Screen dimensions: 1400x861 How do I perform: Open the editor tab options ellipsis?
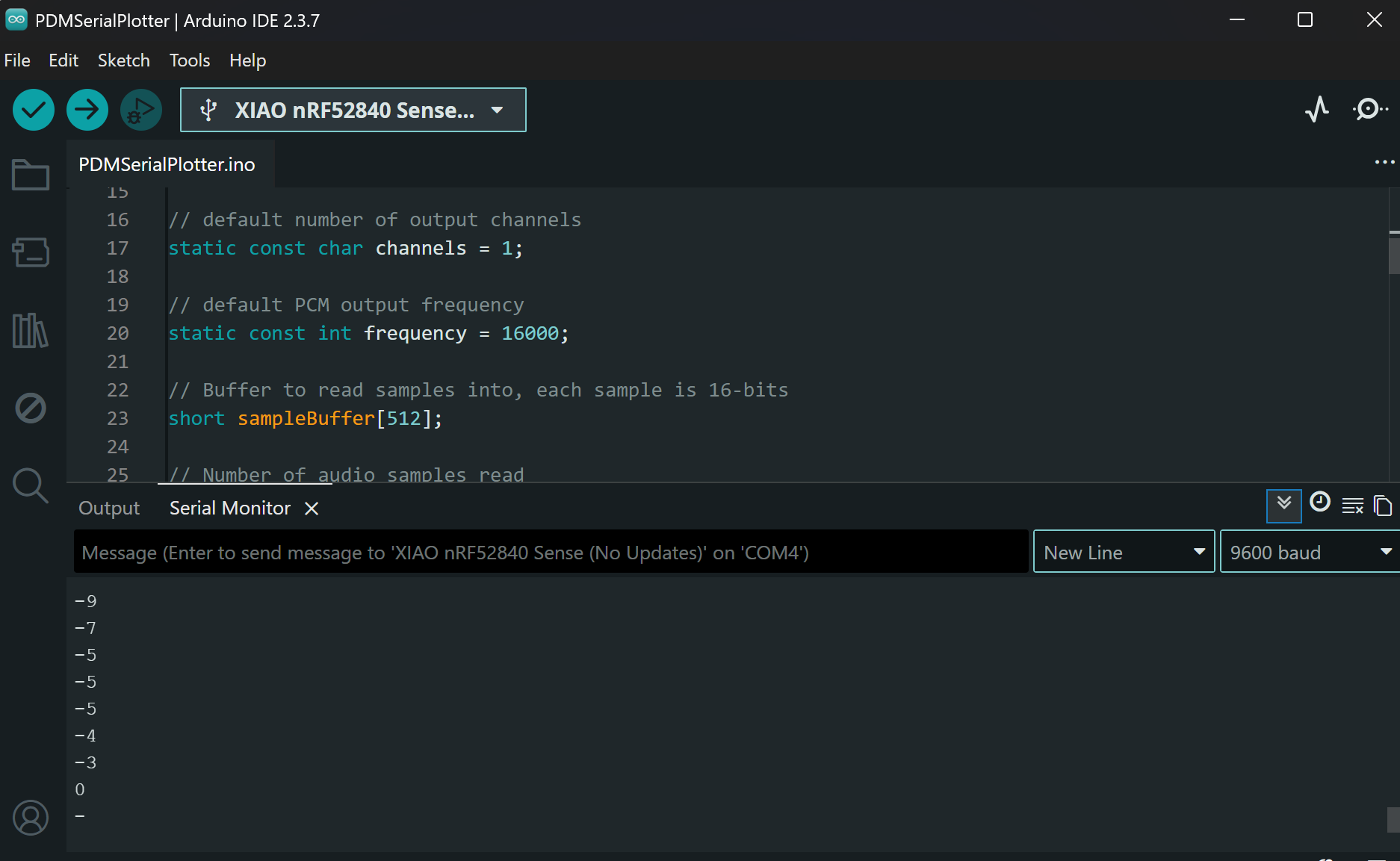pyautogui.click(x=1384, y=162)
